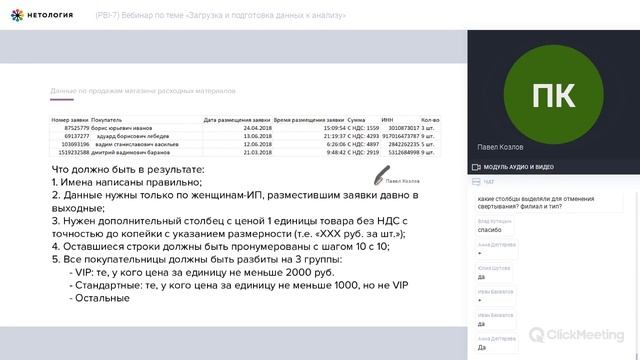Click the quantity cell 5 шт.
Screen dimensions: 640x360
point(428,144)
